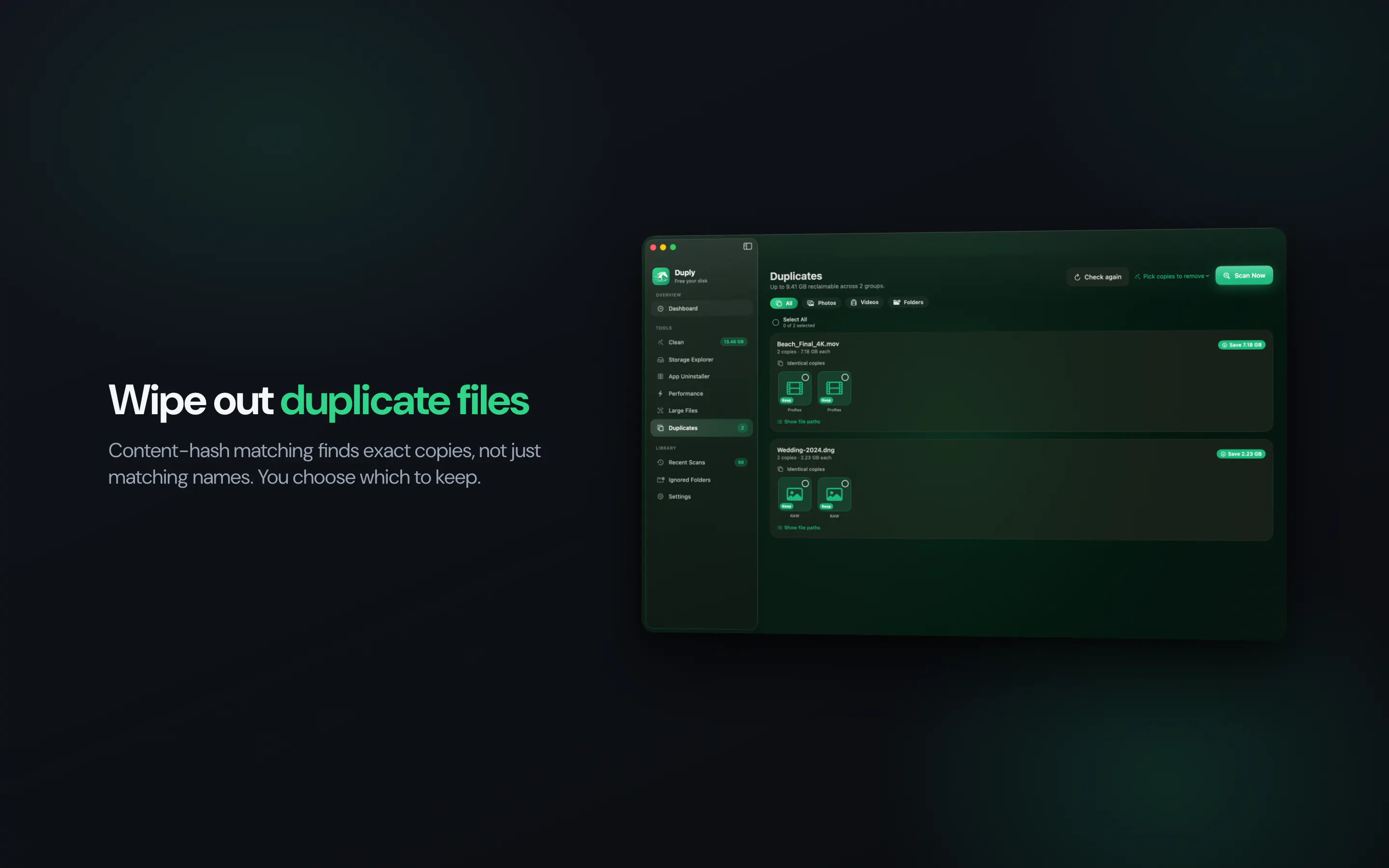Select the Duplicates sidebar item
Image resolution: width=1389 pixels, height=868 pixels.
701,428
